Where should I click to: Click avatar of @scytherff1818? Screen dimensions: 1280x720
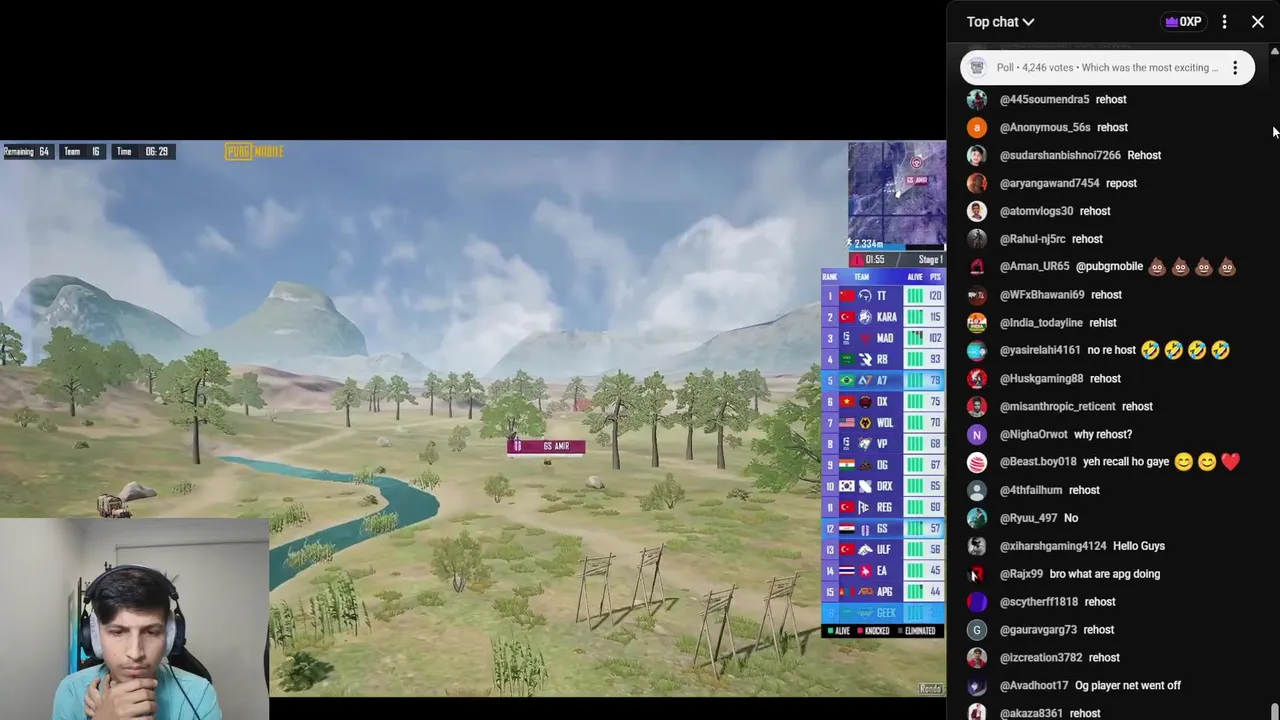point(977,602)
